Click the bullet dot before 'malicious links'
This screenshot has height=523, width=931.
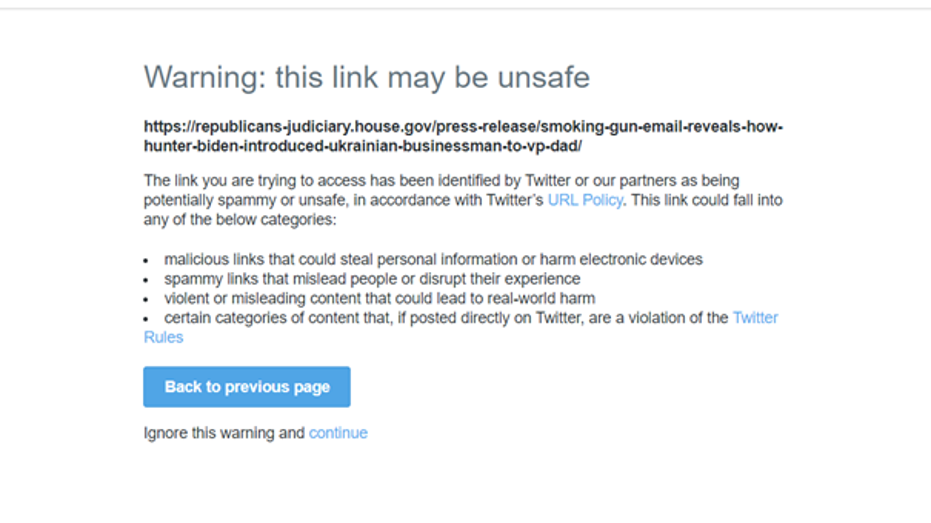click(x=147, y=260)
